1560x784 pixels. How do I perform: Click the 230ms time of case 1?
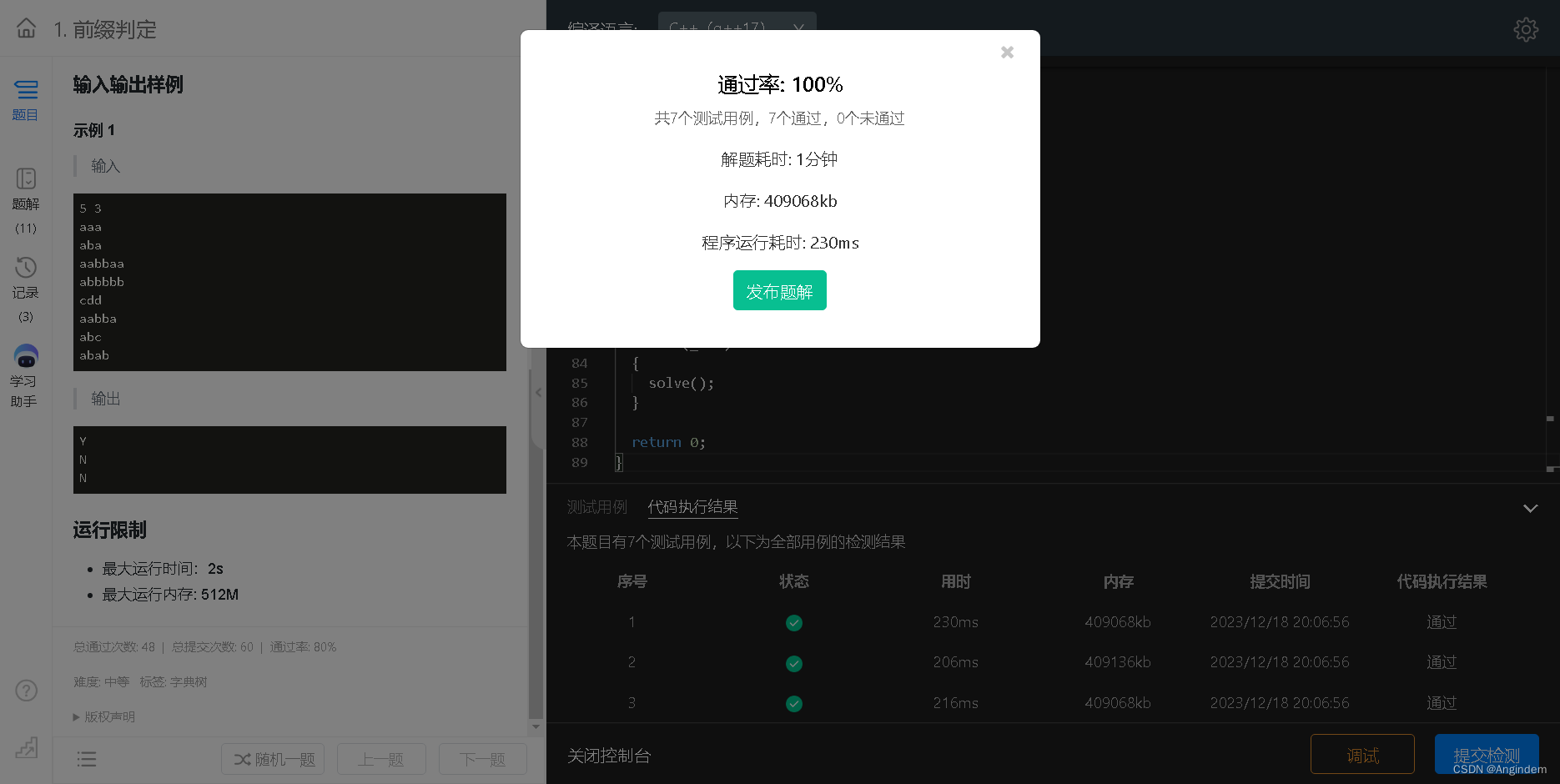coord(956,622)
